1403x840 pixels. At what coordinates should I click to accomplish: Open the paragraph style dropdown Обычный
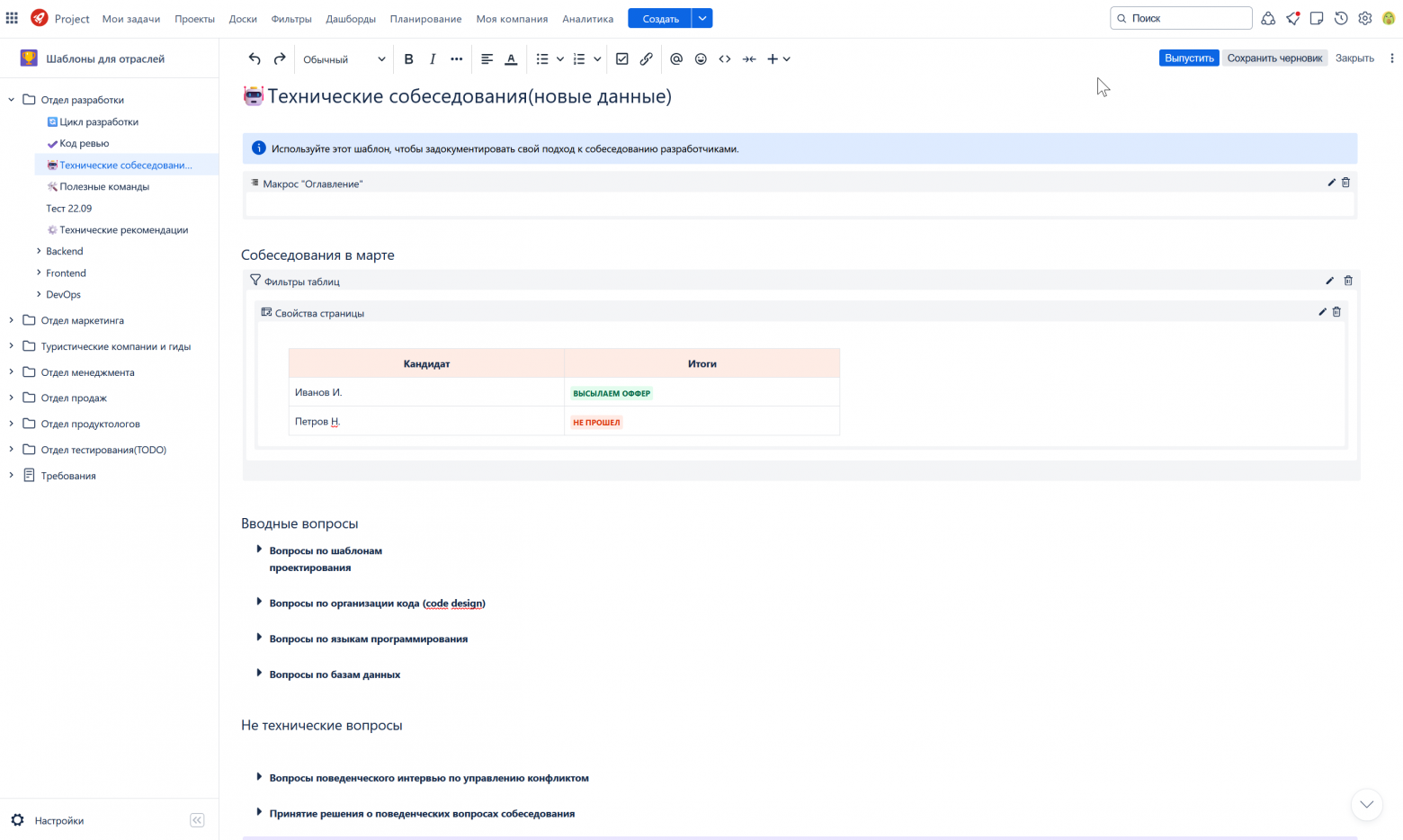point(344,59)
